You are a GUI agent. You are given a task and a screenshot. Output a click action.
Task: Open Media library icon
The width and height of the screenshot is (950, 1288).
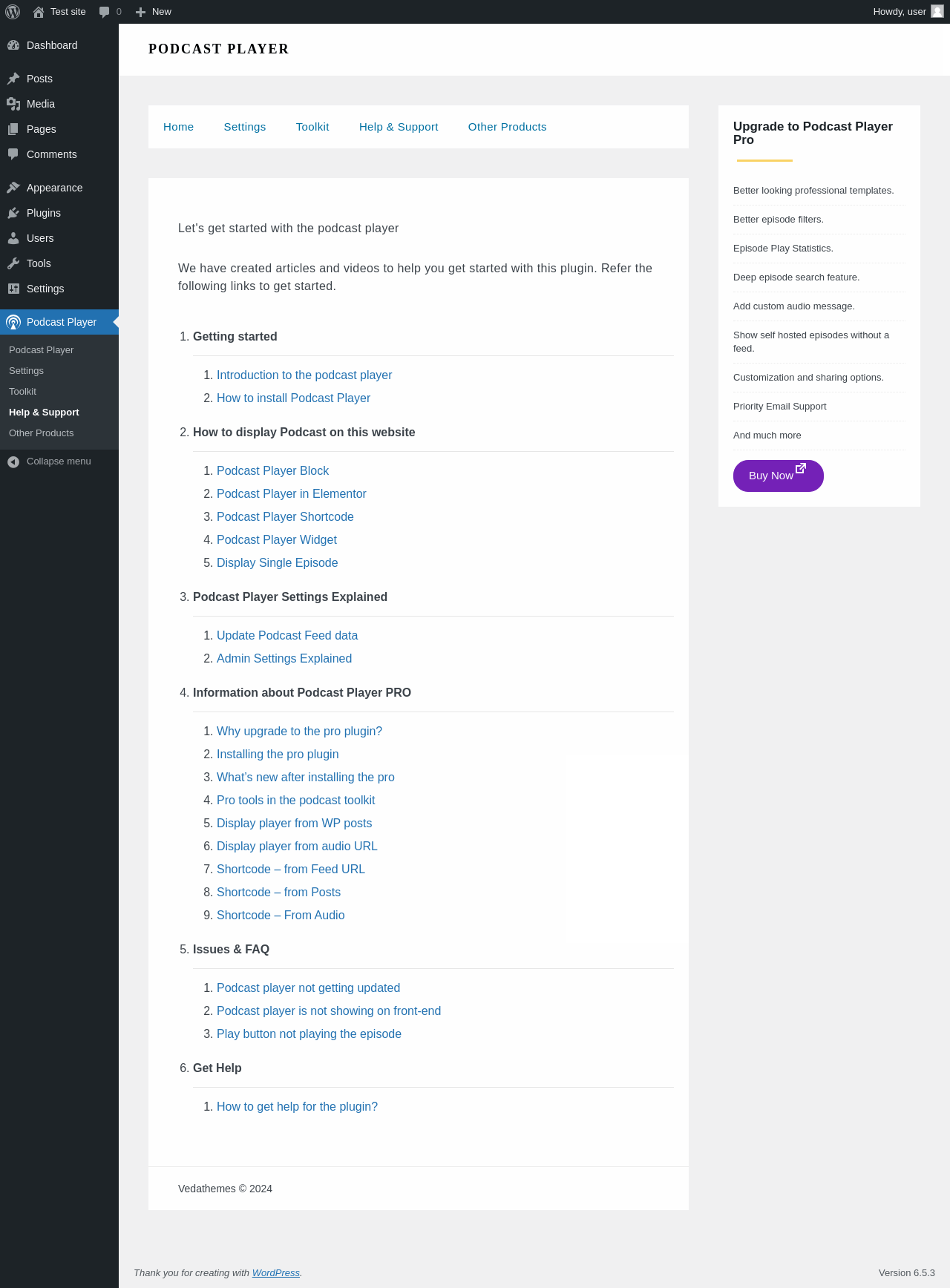click(x=13, y=104)
